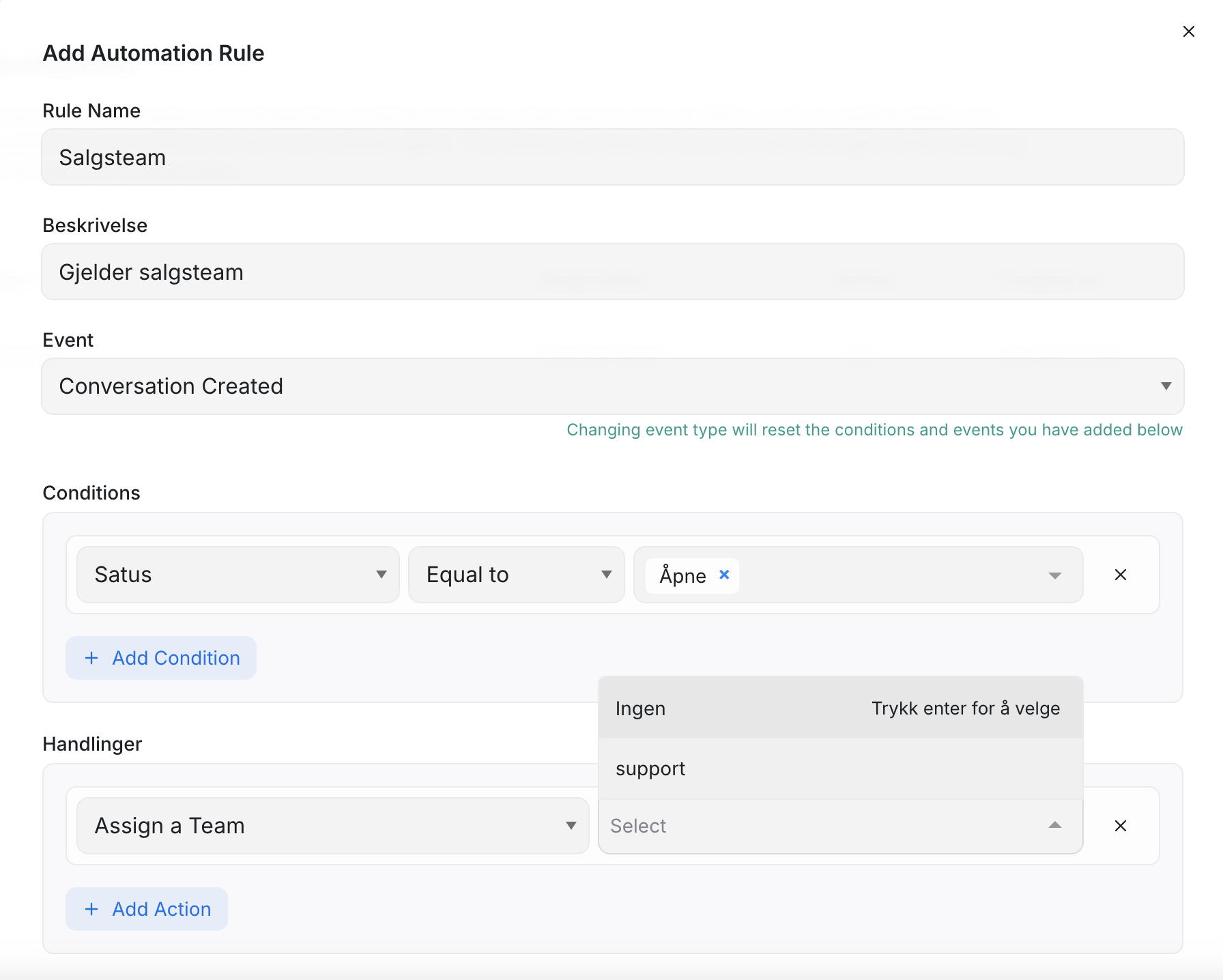Screen dimensions: 1223x980
Task: Collapse the team list using the up caret
Action: [1054, 826]
